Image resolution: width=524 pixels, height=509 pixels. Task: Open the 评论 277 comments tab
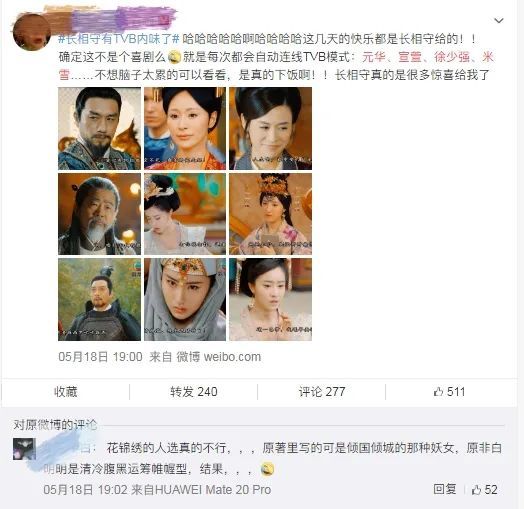pos(322,391)
